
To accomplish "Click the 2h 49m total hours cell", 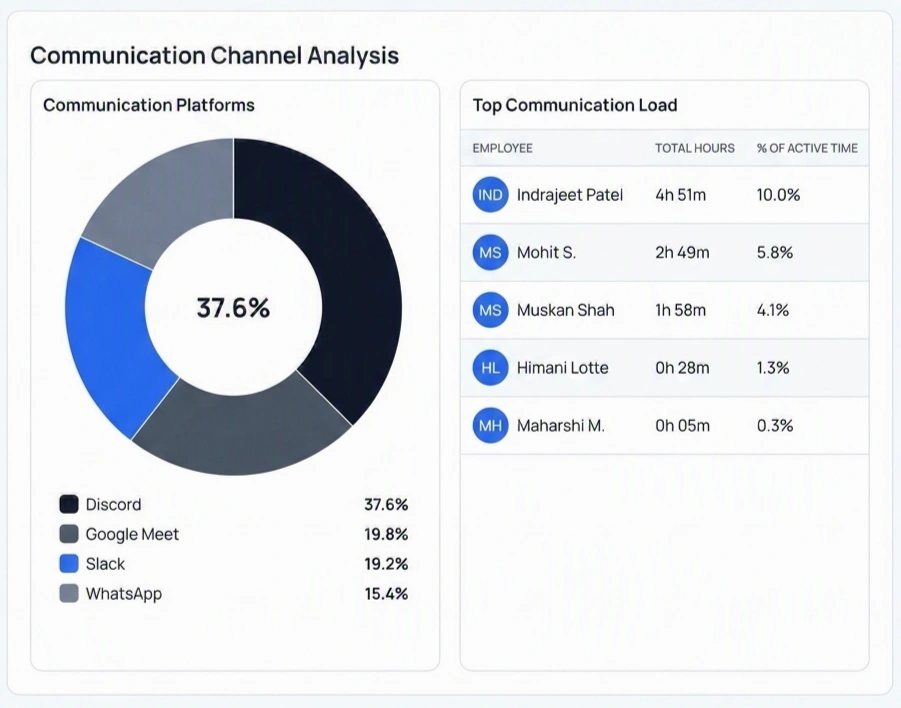I will [683, 252].
